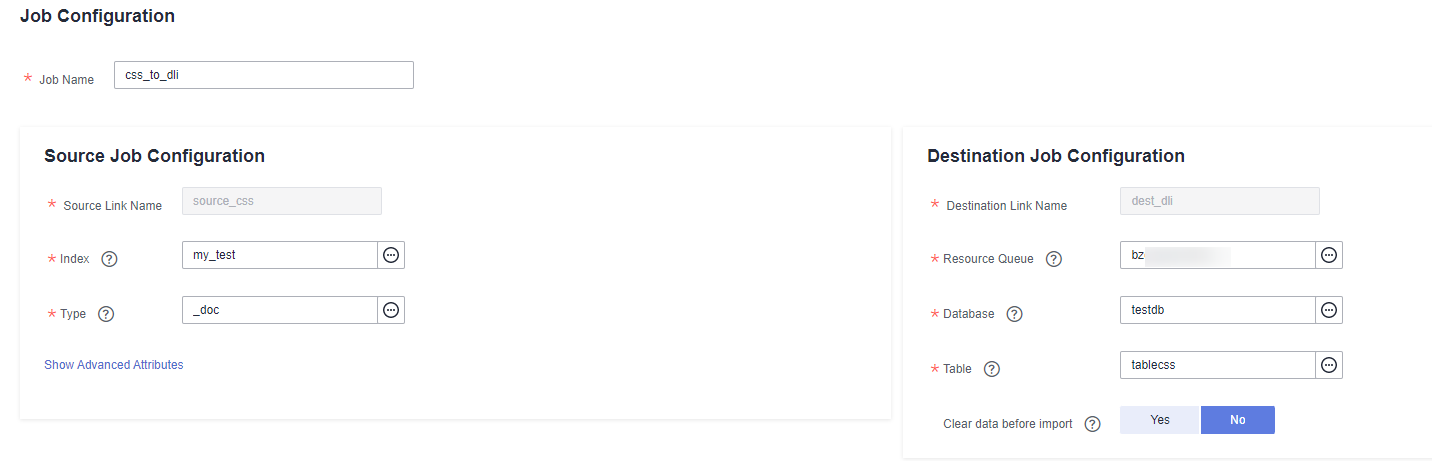Browse resource queues with ellipsis button
Screen dimensions: 1432x461
pyautogui.click(x=1329, y=255)
